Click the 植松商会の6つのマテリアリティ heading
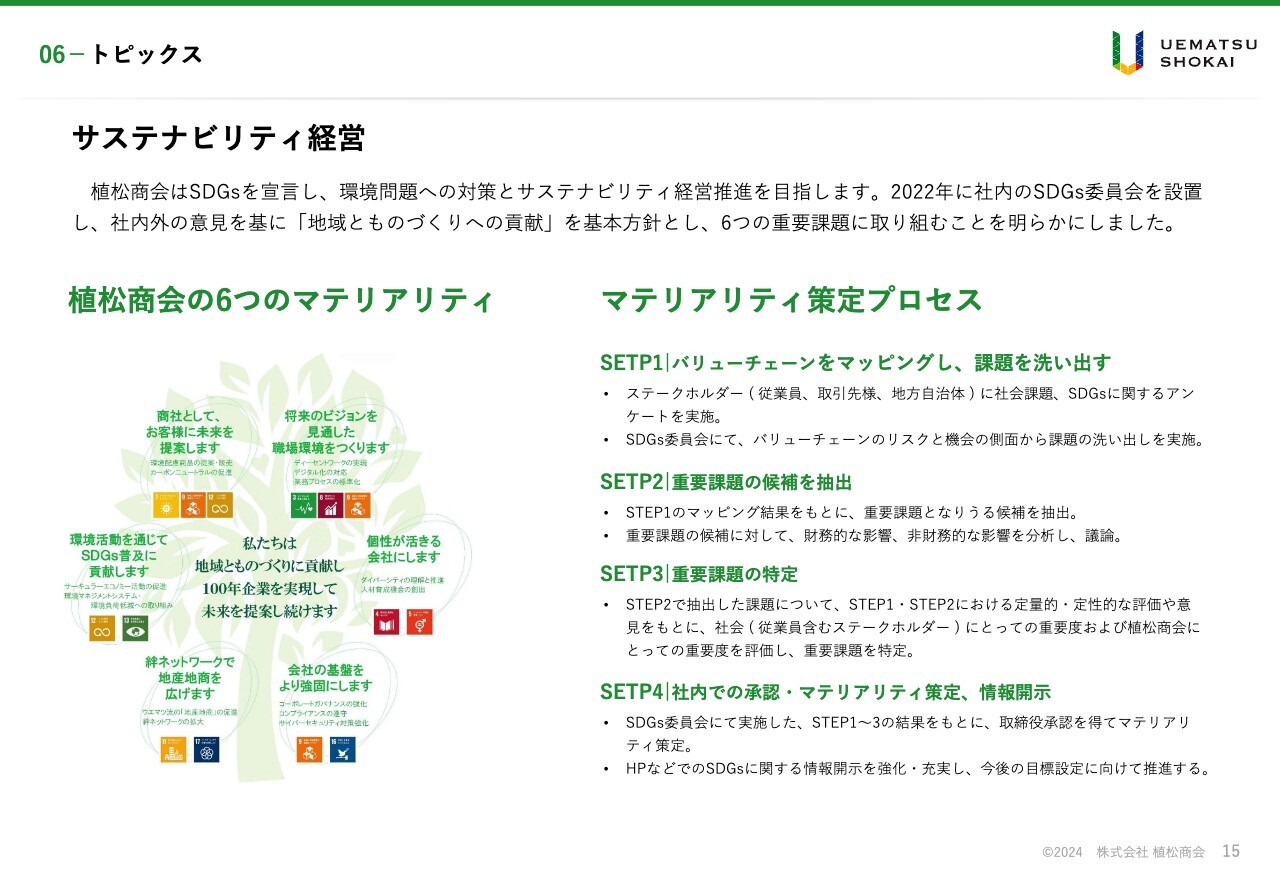 click(x=281, y=300)
